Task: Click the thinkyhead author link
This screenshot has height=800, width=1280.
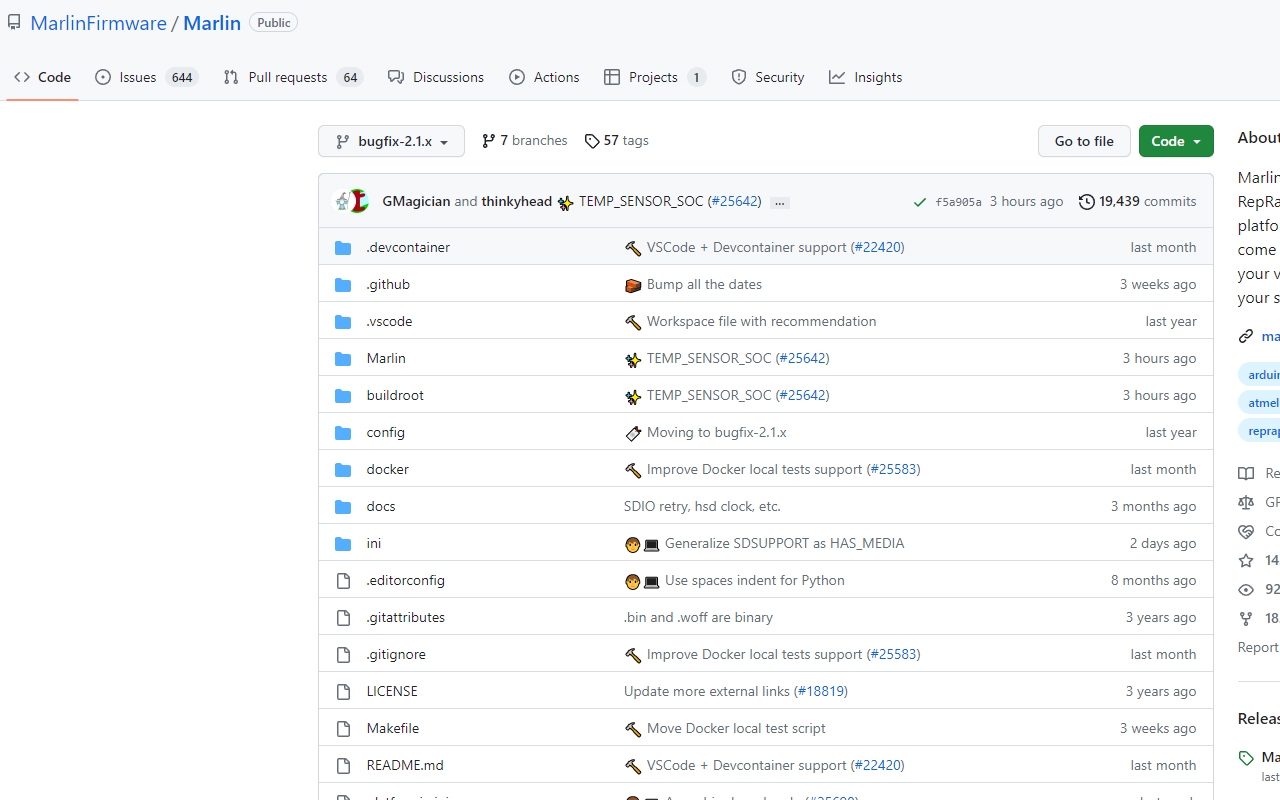Action: 516,201
